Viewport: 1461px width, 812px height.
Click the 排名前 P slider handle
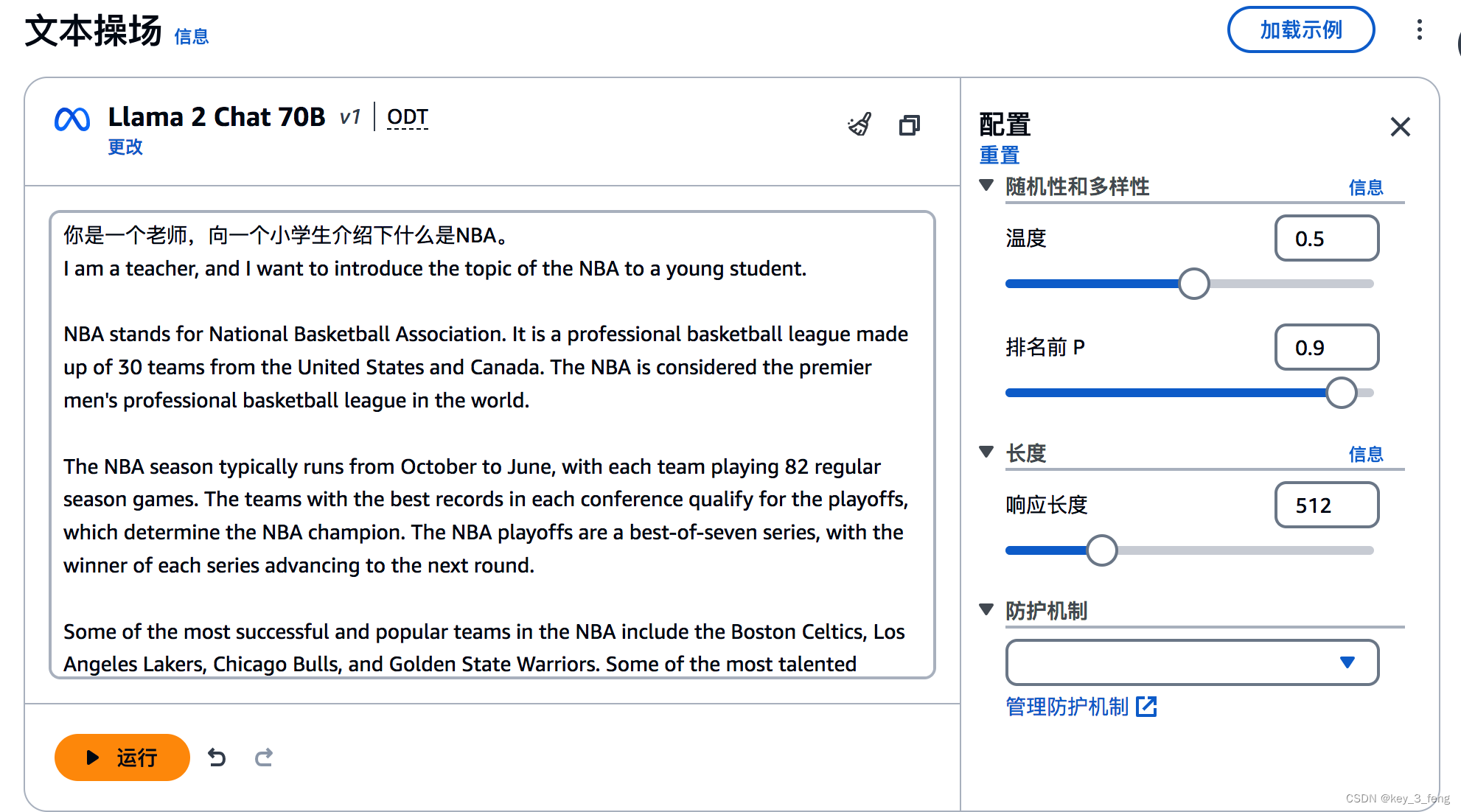(x=1341, y=393)
